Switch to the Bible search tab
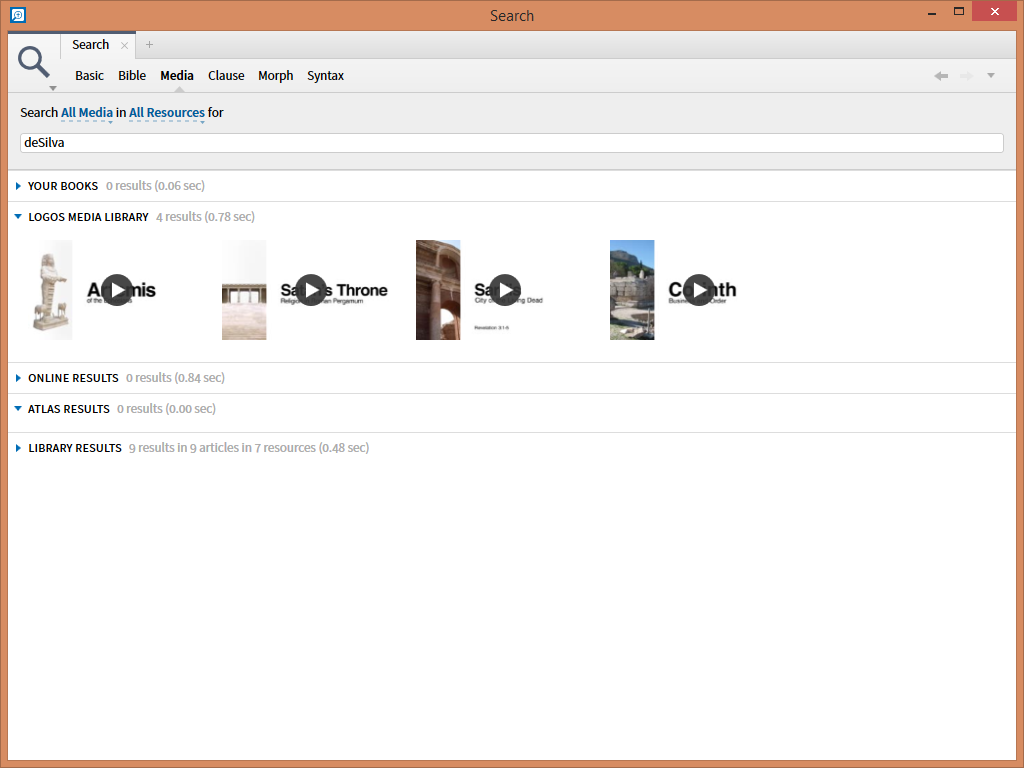The height and width of the screenshot is (768, 1024). pyautogui.click(x=131, y=75)
